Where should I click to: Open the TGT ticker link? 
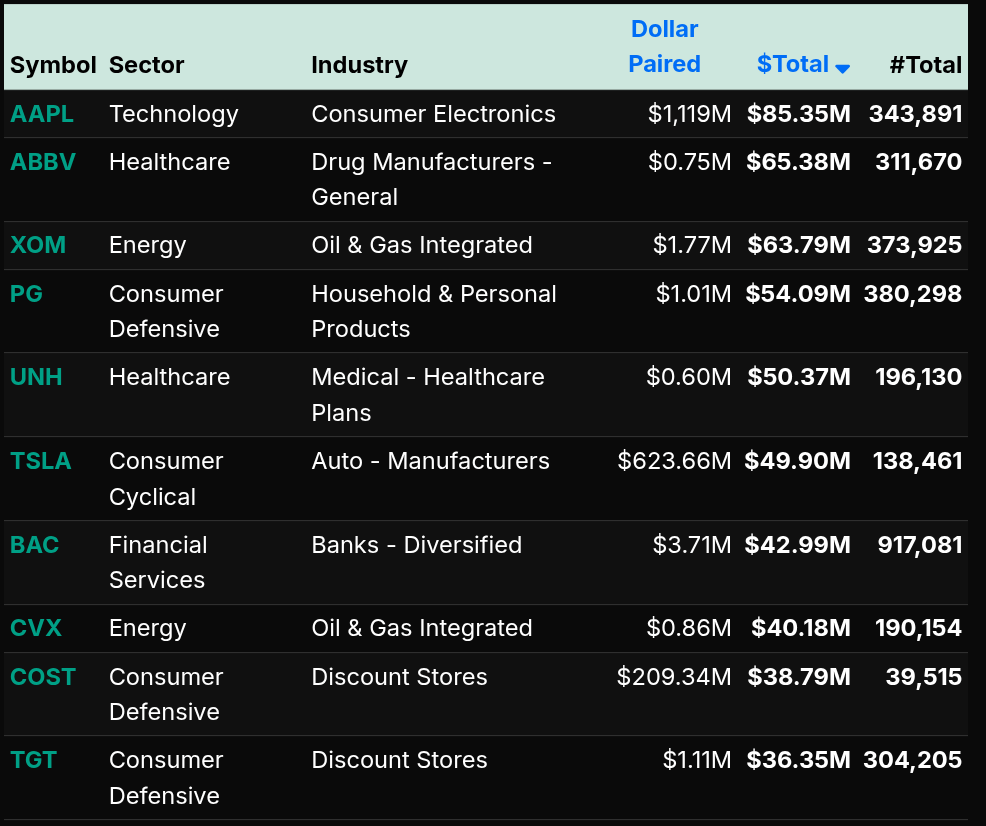[33, 760]
